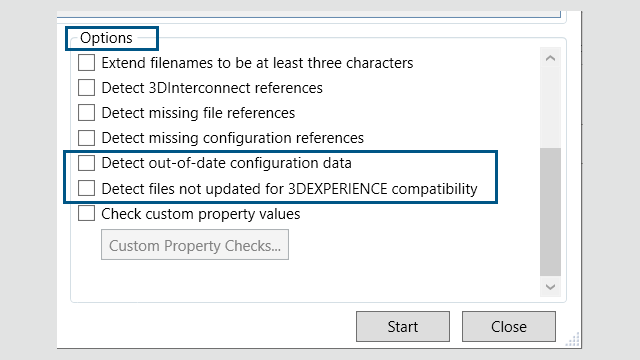Click the partially visible field above Options
This screenshot has height=360, width=640.
[309, 14]
